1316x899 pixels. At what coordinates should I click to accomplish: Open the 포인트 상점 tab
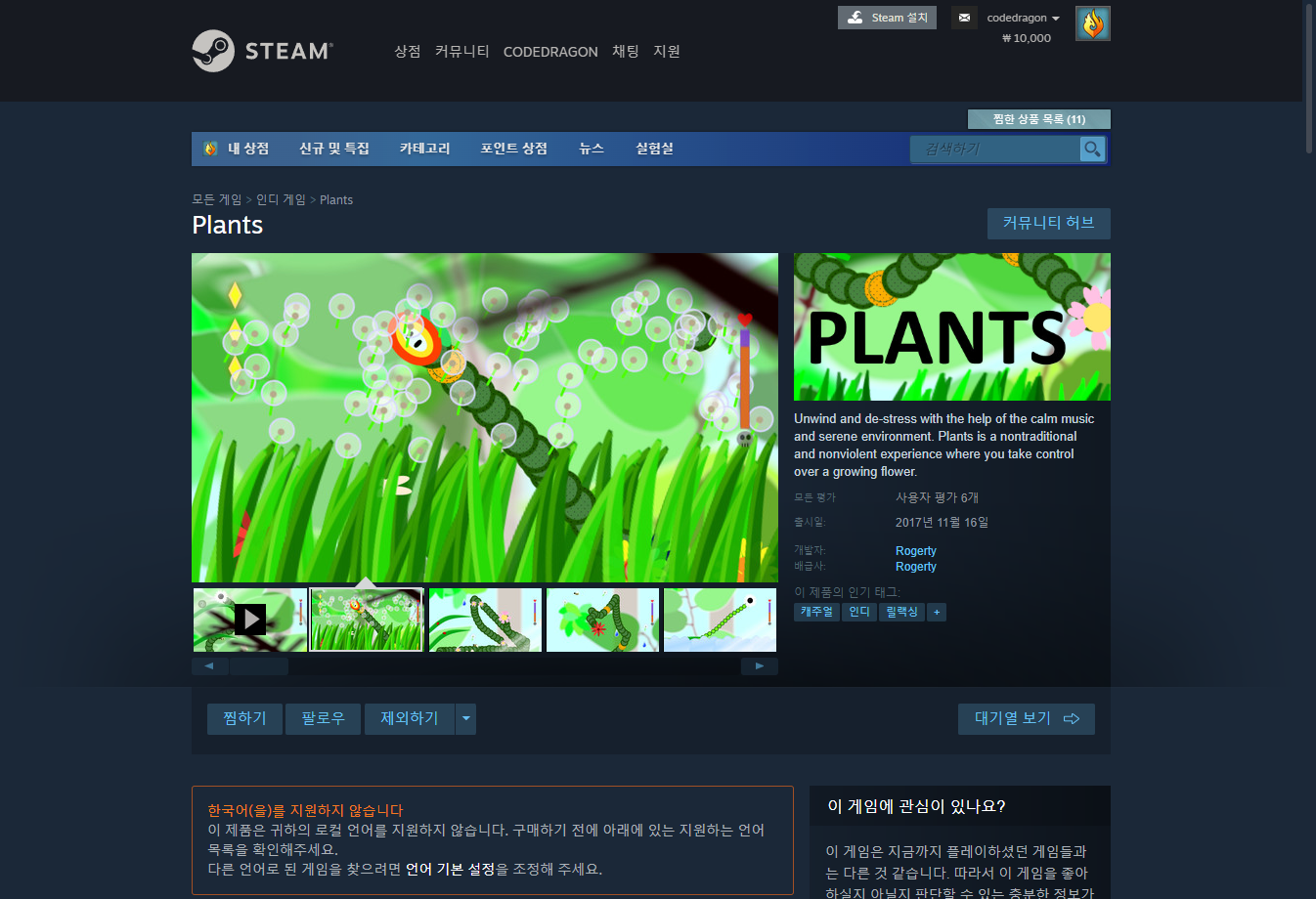(x=513, y=149)
